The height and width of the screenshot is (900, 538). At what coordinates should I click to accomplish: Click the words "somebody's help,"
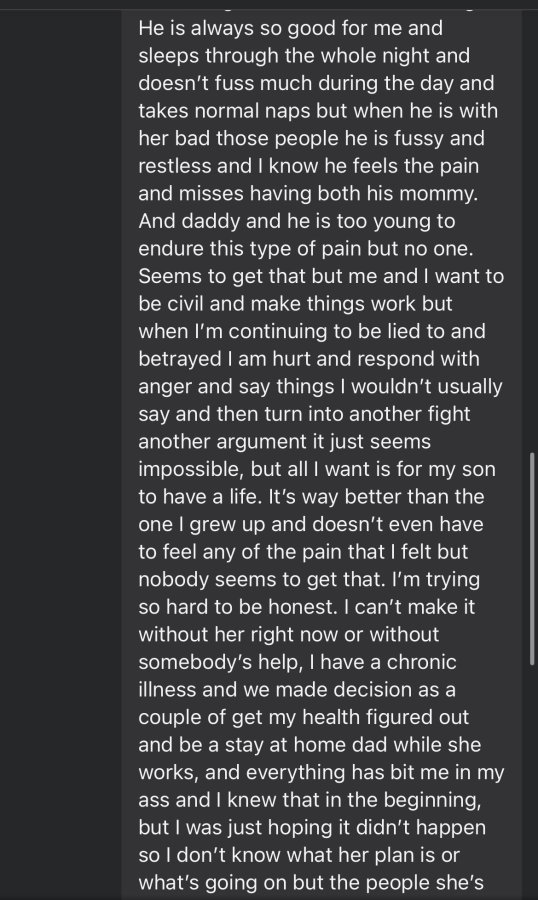click(x=220, y=662)
